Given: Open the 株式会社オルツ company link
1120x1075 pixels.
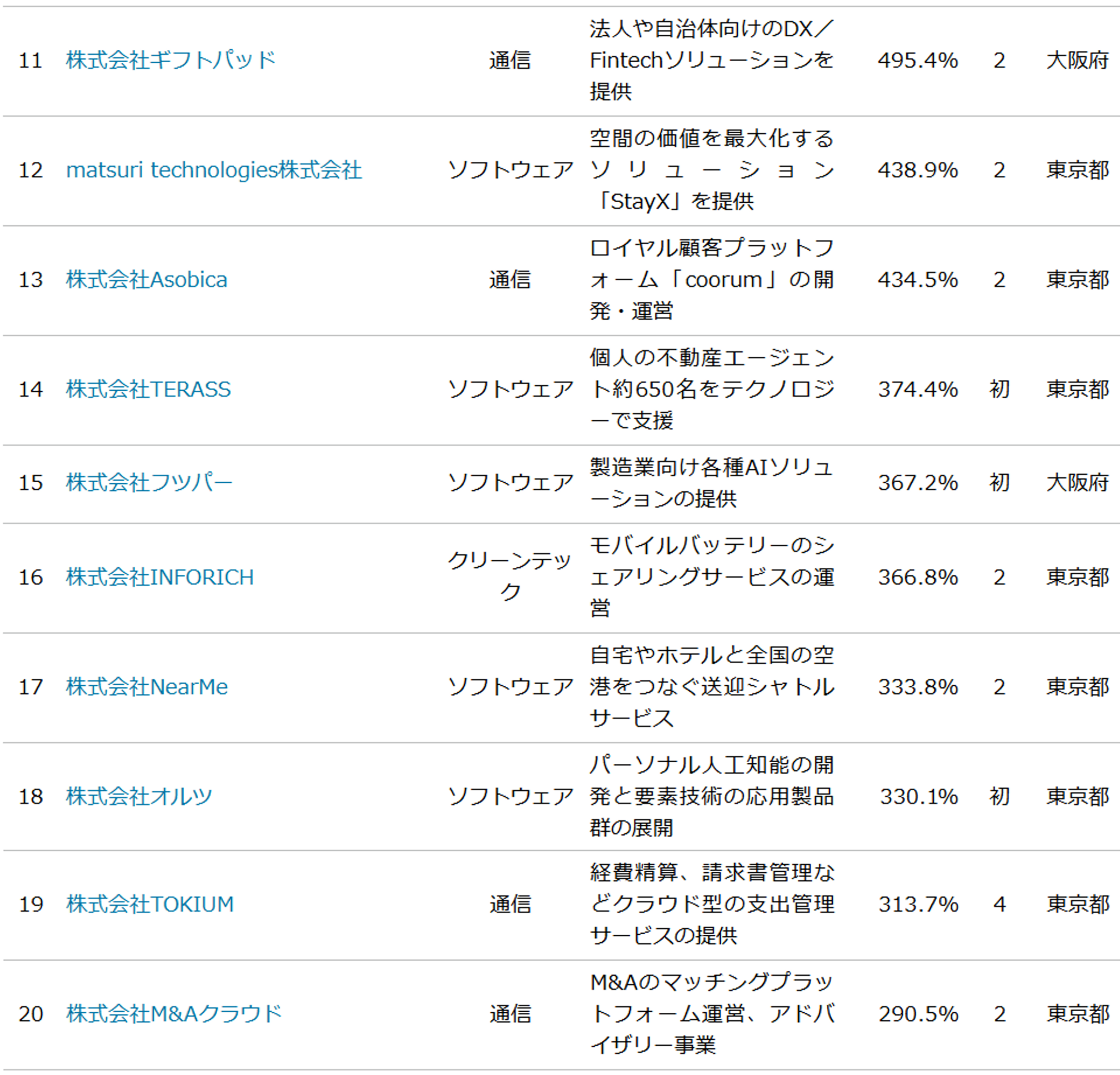Looking at the screenshot, I should pyautogui.click(x=139, y=796).
